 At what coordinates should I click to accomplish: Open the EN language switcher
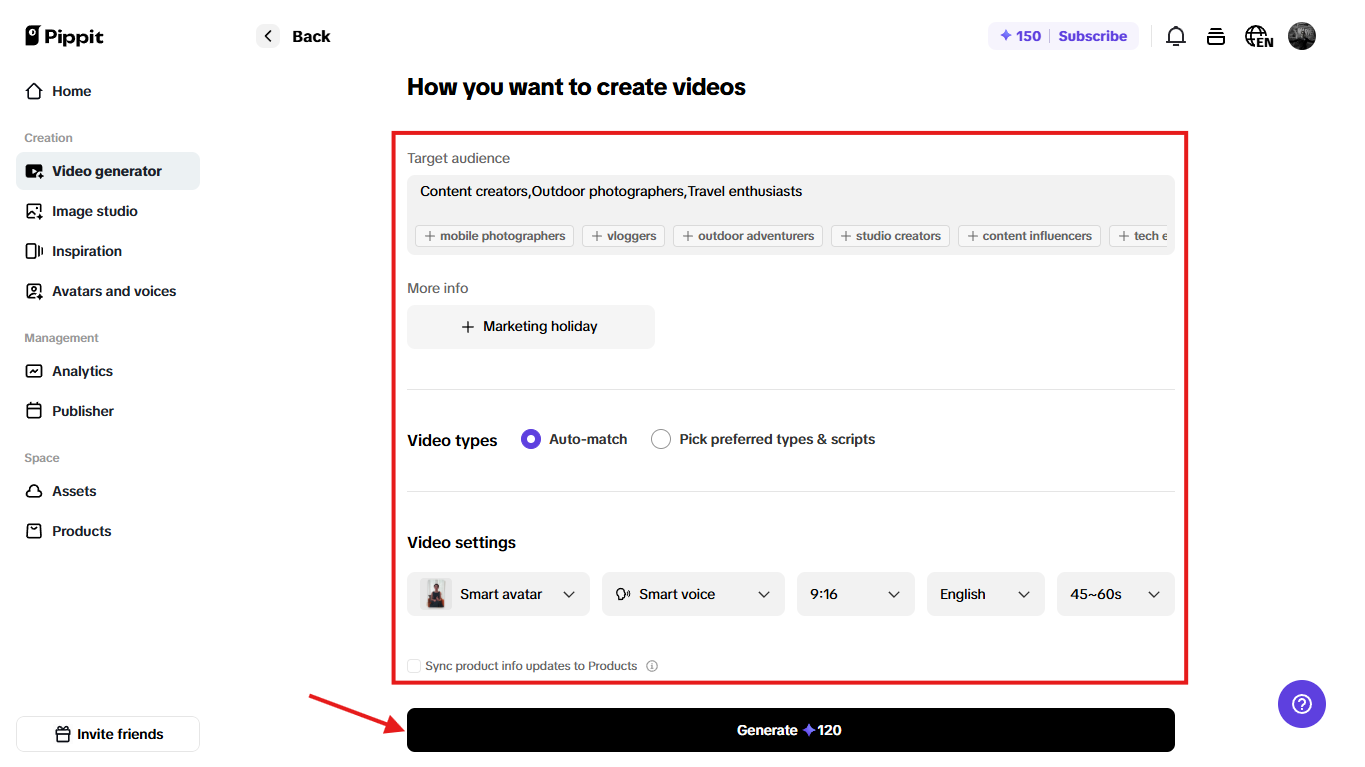tap(1258, 36)
